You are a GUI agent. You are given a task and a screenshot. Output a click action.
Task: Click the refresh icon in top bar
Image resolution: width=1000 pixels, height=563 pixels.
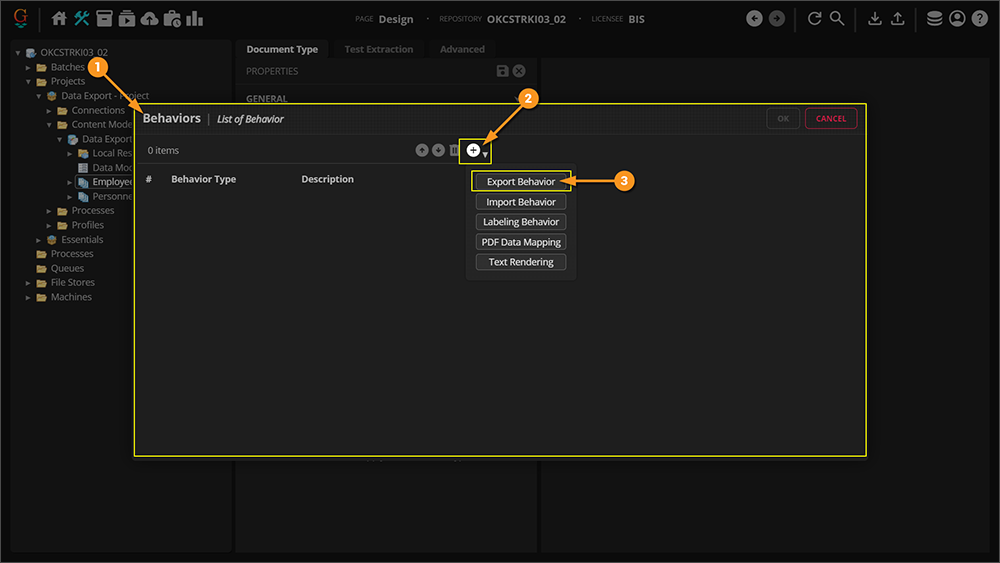coord(814,19)
